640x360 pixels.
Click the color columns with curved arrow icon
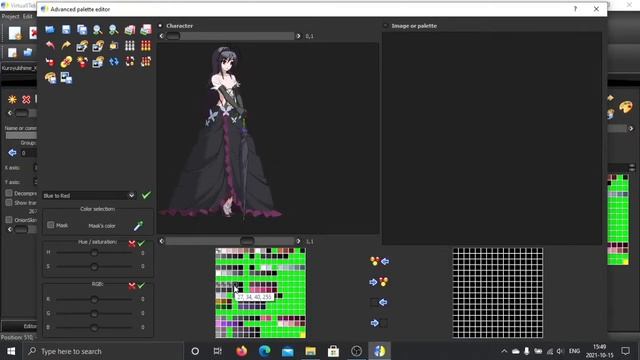[x=146, y=62]
